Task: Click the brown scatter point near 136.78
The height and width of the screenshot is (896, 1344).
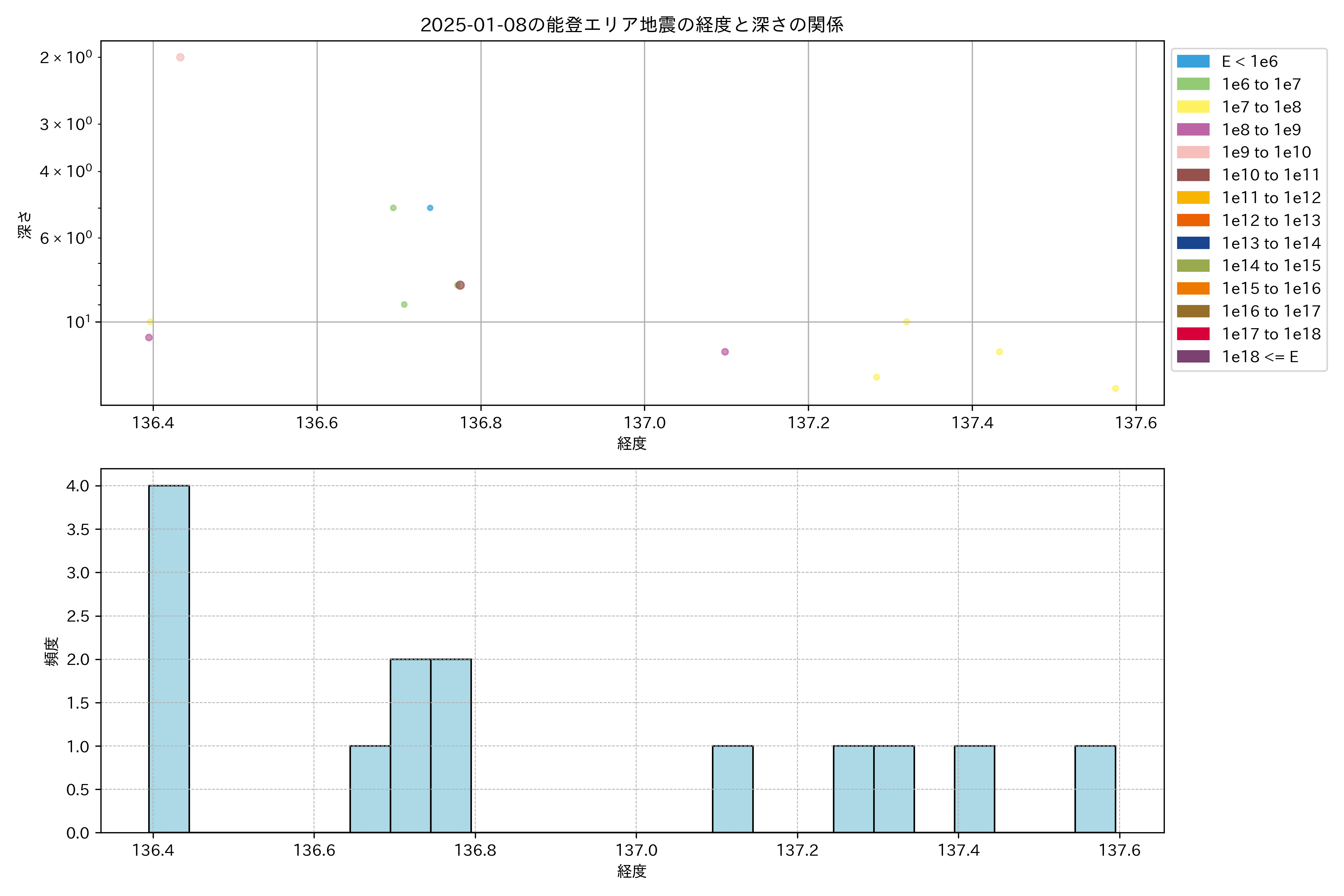Action: (x=461, y=285)
